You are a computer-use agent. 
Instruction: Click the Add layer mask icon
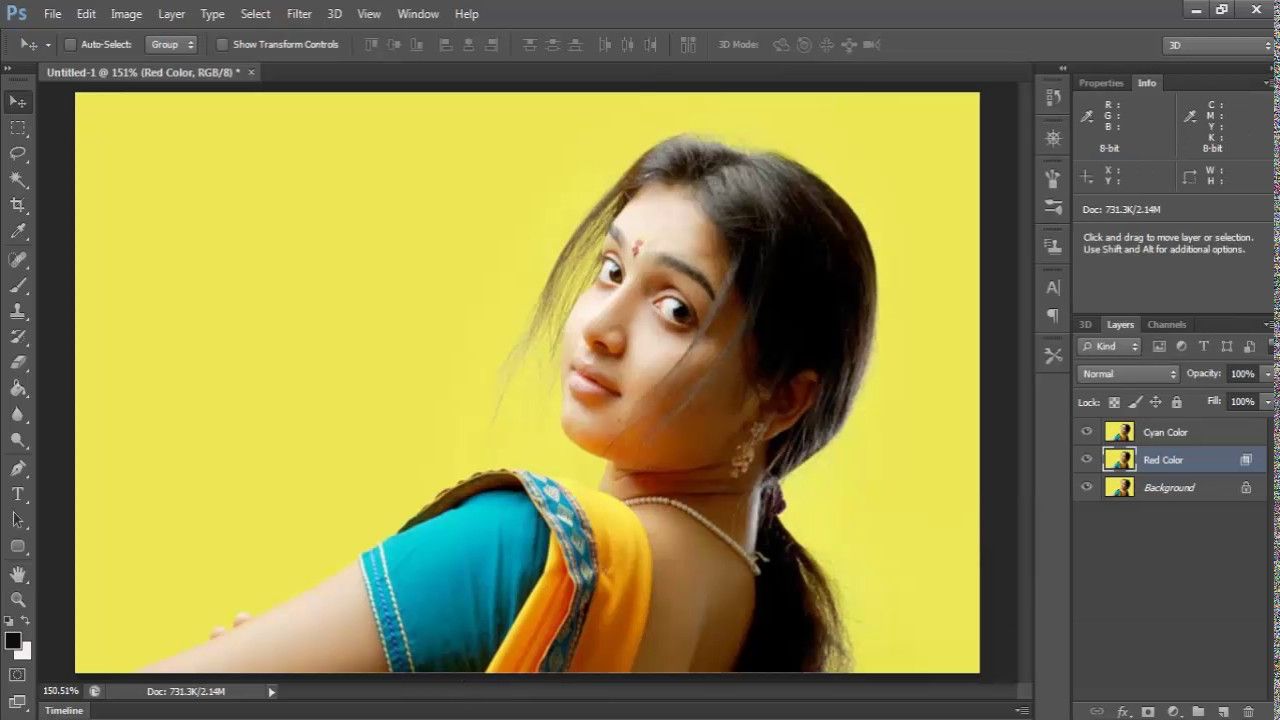1147,712
